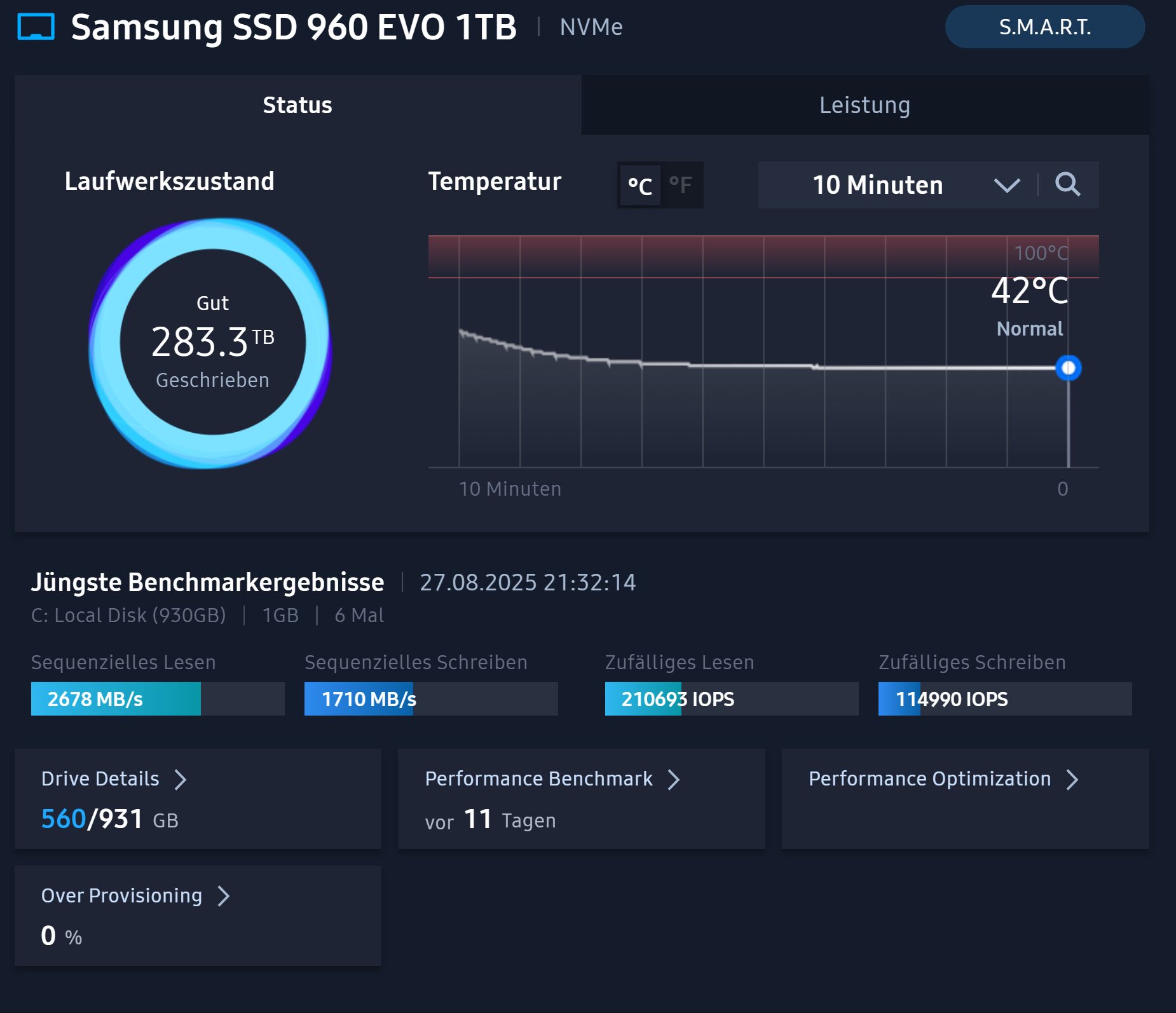Select the °C temperature unit

tap(639, 185)
